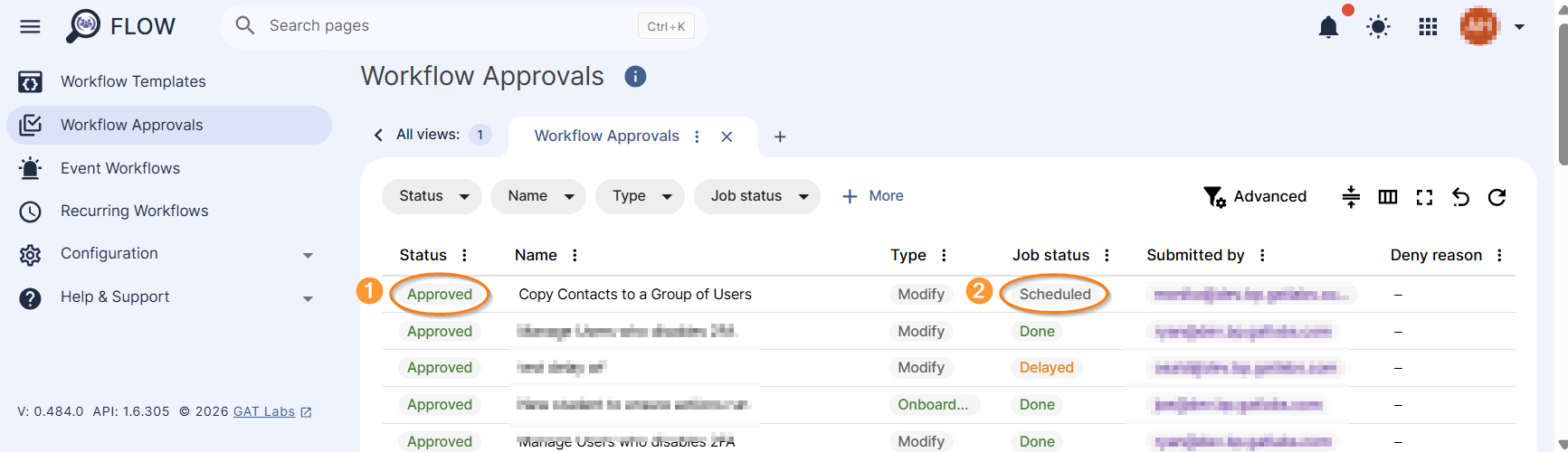Click the Event Workflows siren icon

(x=30, y=168)
